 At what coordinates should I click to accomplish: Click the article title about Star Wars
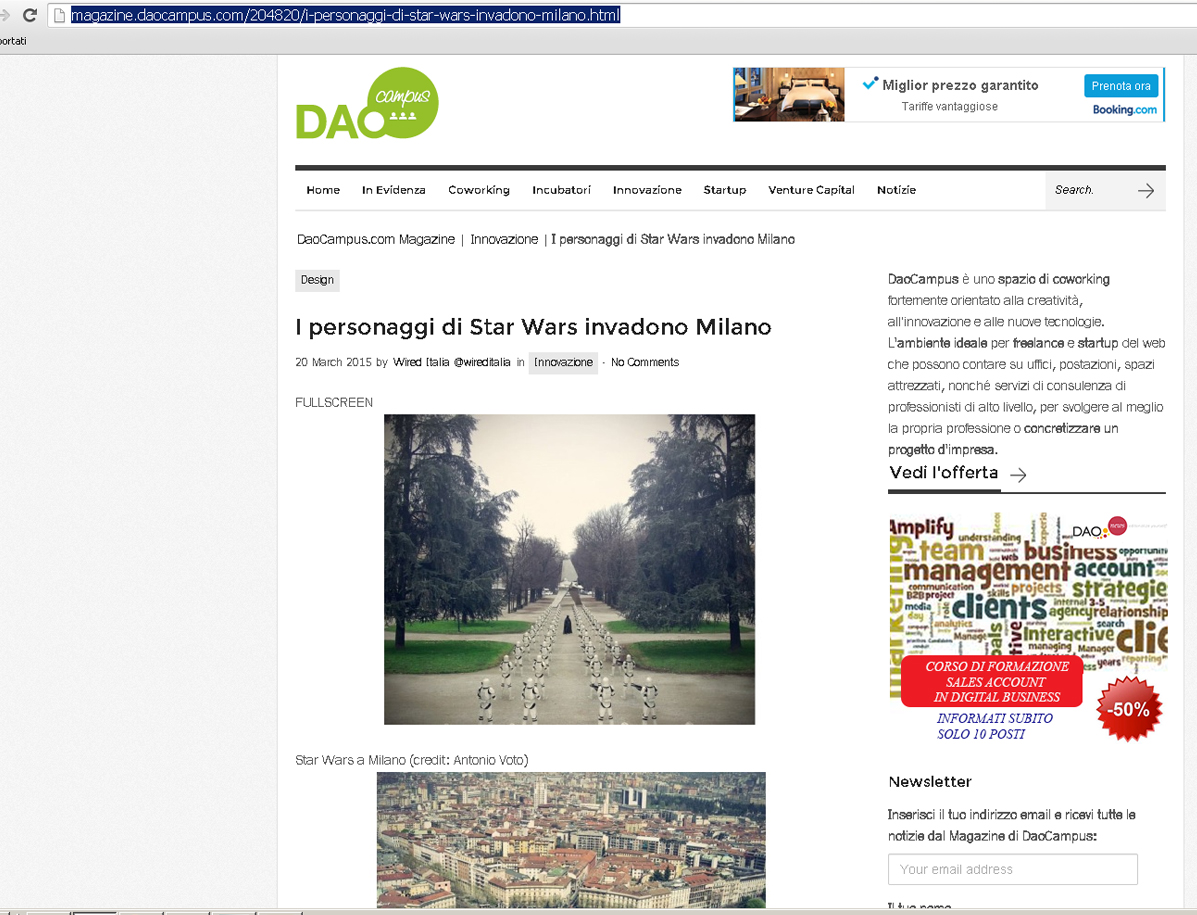click(x=533, y=327)
